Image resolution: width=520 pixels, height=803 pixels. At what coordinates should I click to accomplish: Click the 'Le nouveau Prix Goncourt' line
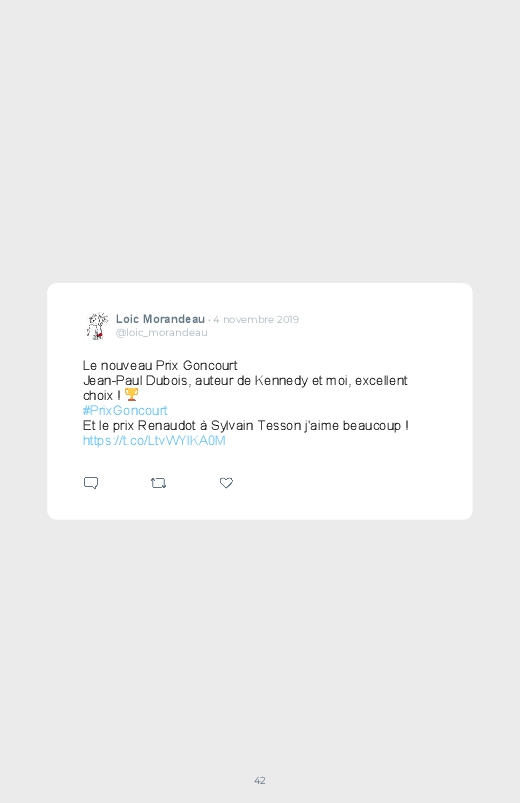[x=160, y=365]
